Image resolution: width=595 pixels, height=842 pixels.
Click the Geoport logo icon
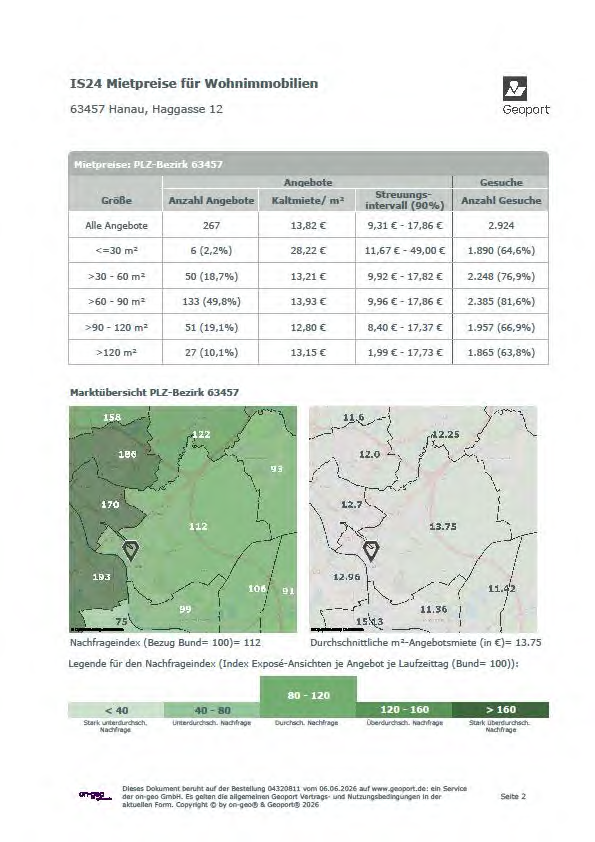click(x=514, y=89)
